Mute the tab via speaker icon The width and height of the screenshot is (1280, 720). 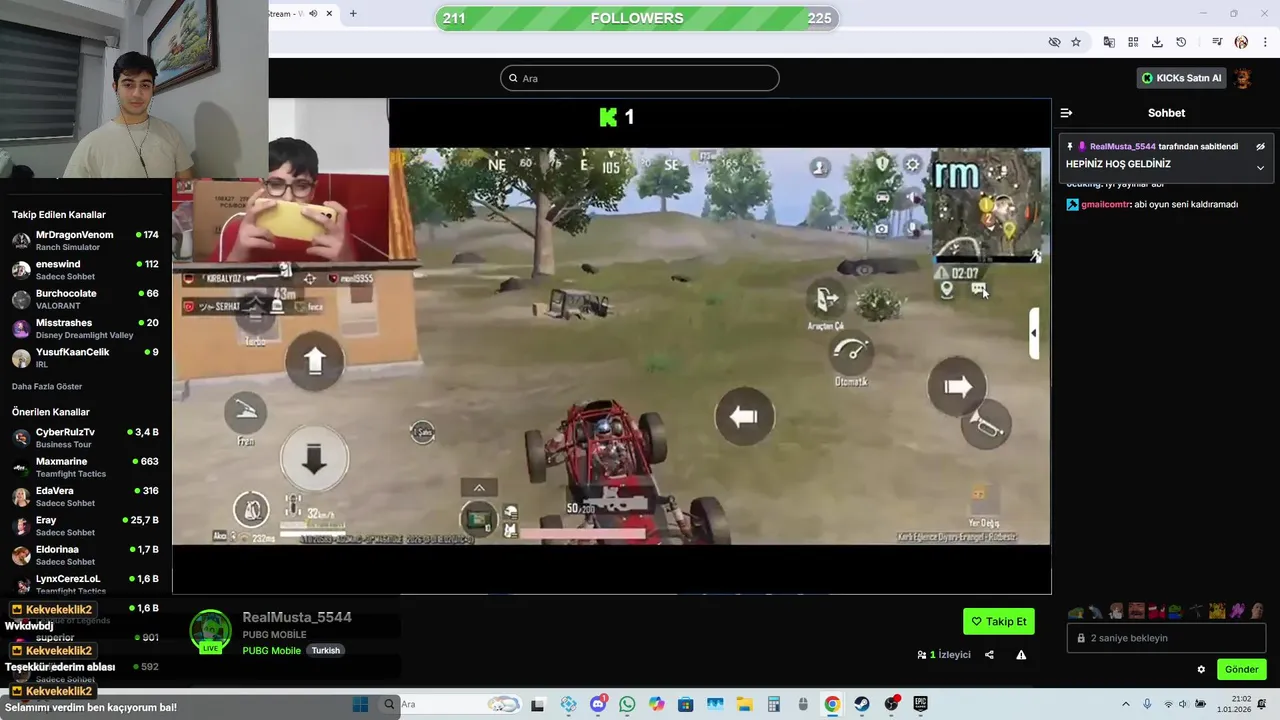tap(313, 13)
